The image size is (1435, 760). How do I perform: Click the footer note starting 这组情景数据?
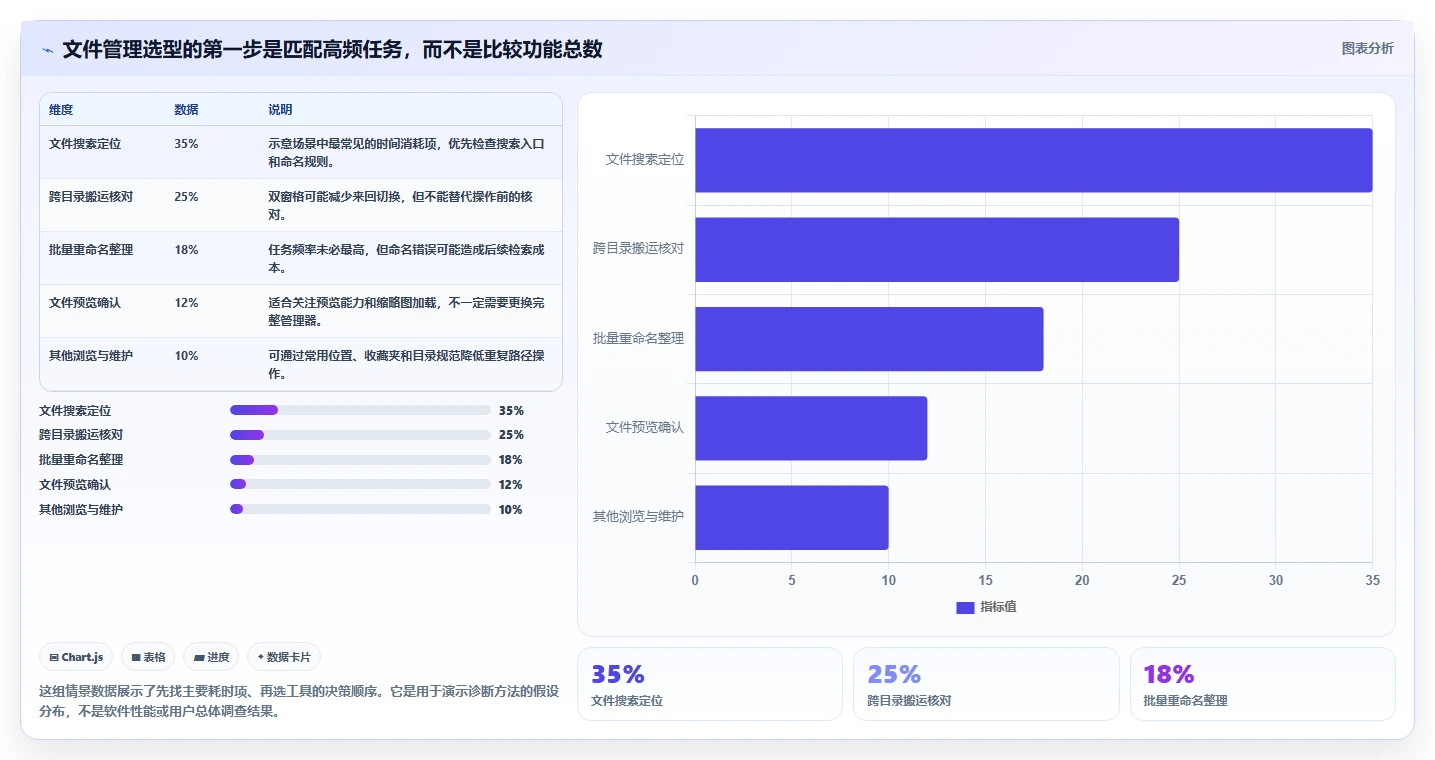(299, 702)
